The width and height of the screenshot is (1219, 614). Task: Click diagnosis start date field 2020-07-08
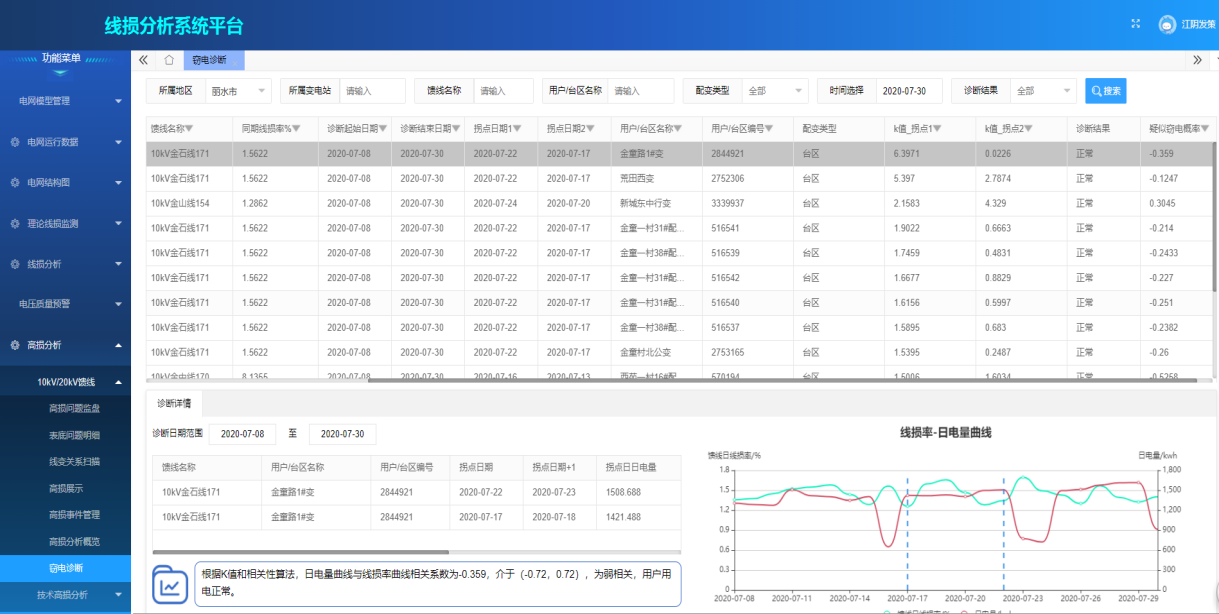[242, 434]
